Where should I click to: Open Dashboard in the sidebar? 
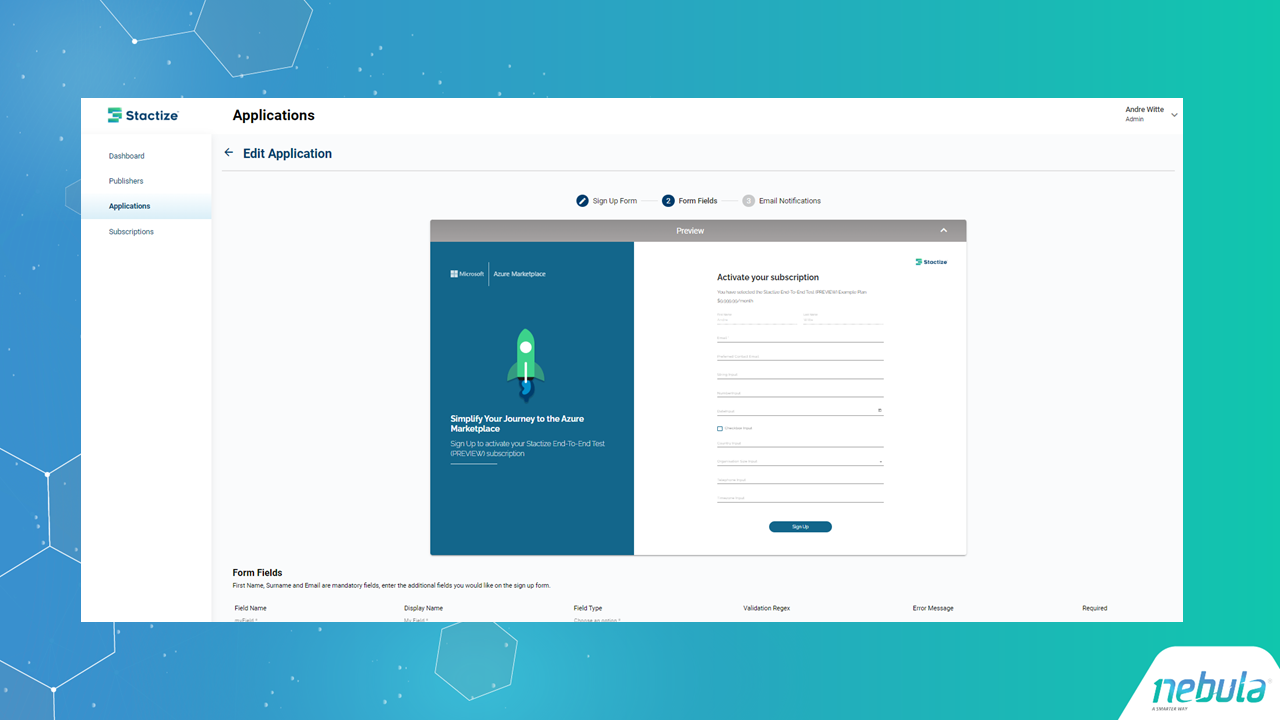pyautogui.click(x=127, y=156)
